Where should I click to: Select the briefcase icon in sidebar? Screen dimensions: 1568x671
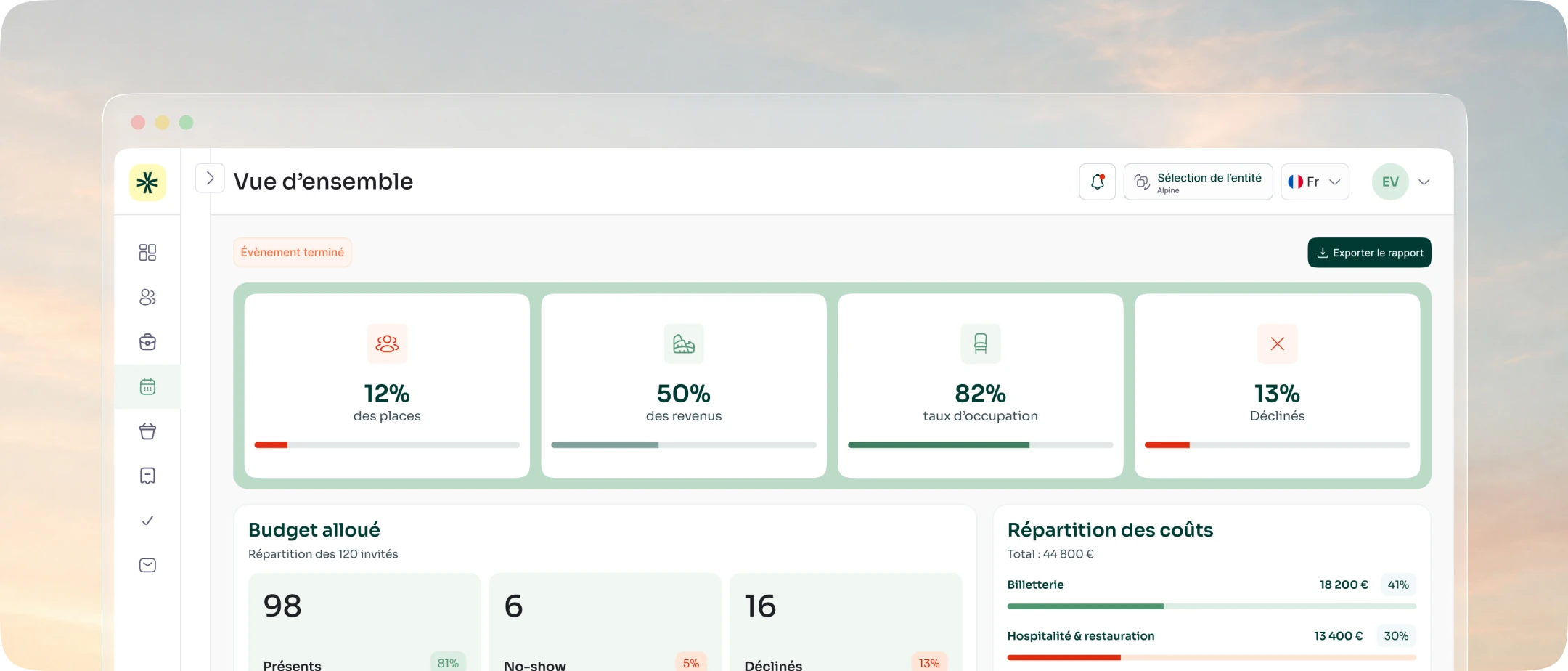pyautogui.click(x=147, y=342)
